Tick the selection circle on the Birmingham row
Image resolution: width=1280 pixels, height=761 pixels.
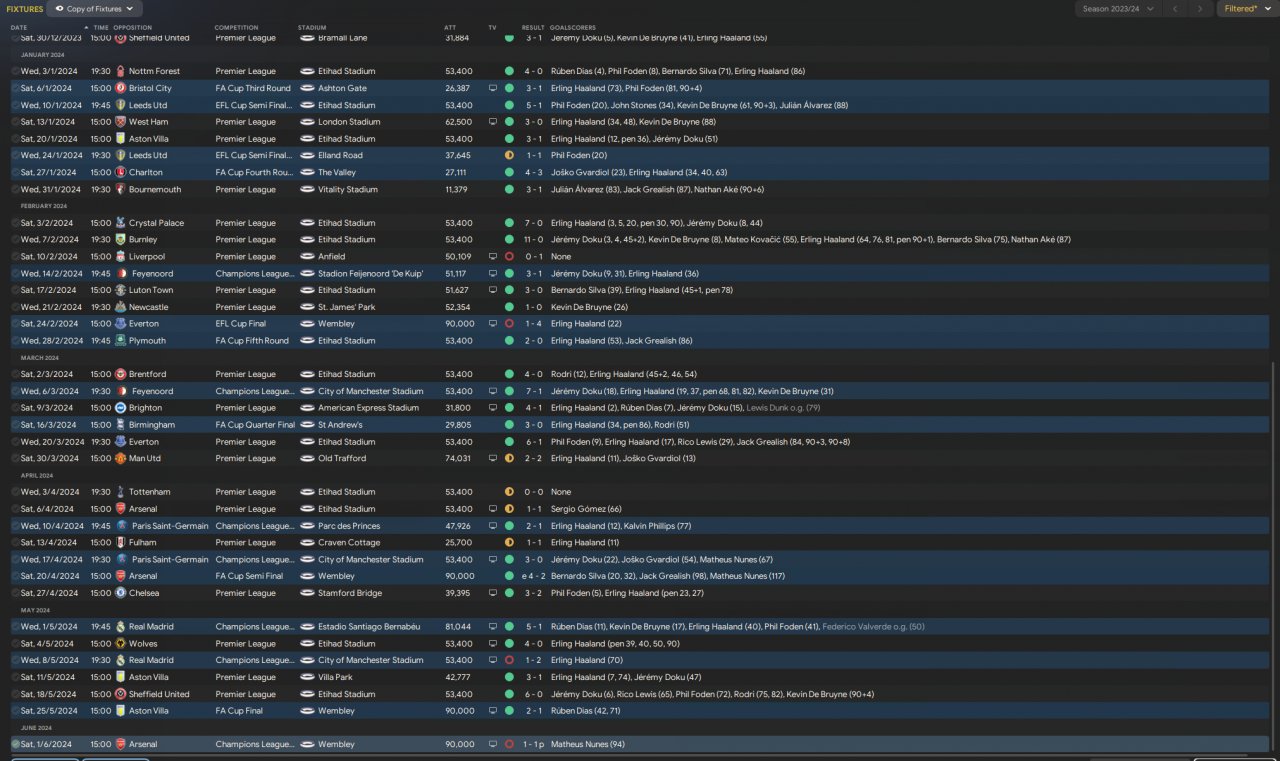[x=15, y=425]
